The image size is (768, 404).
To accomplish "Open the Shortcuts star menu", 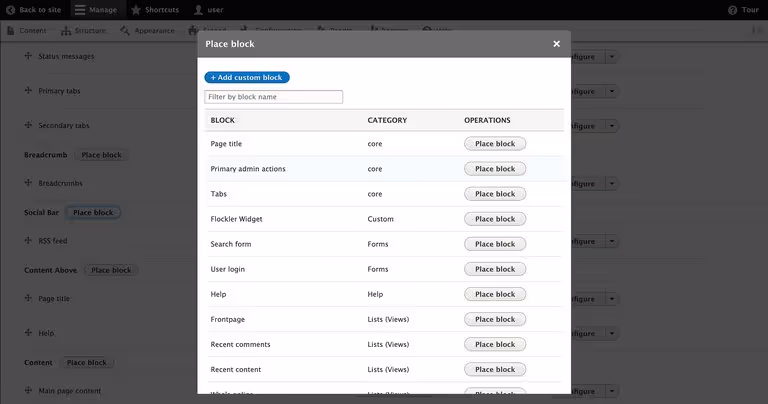I will (x=155, y=10).
